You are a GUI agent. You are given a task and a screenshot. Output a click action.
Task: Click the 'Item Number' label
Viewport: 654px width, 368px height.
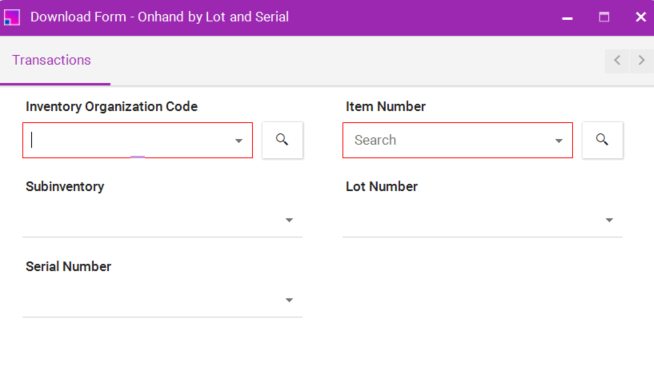(x=385, y=106)
